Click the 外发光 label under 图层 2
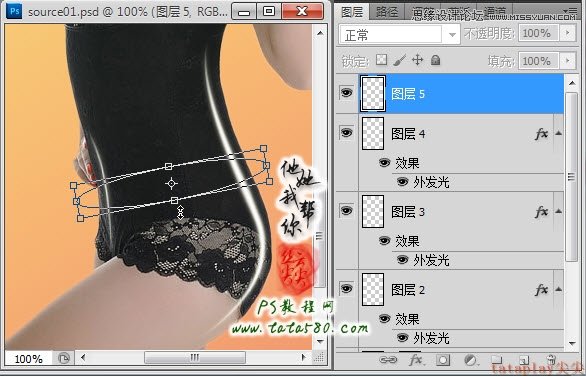The width and height of the screenshot is (586, 376). tap(431, 338)
